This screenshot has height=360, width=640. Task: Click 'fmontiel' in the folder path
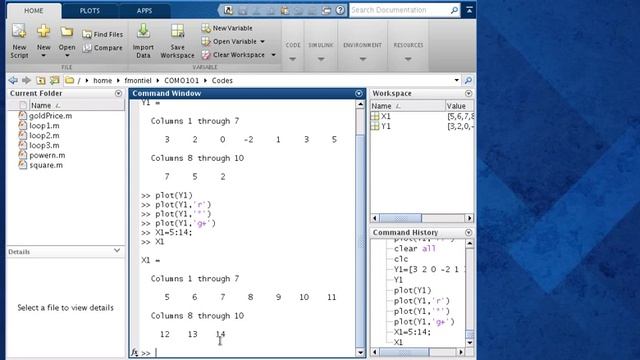click(138, 80)
